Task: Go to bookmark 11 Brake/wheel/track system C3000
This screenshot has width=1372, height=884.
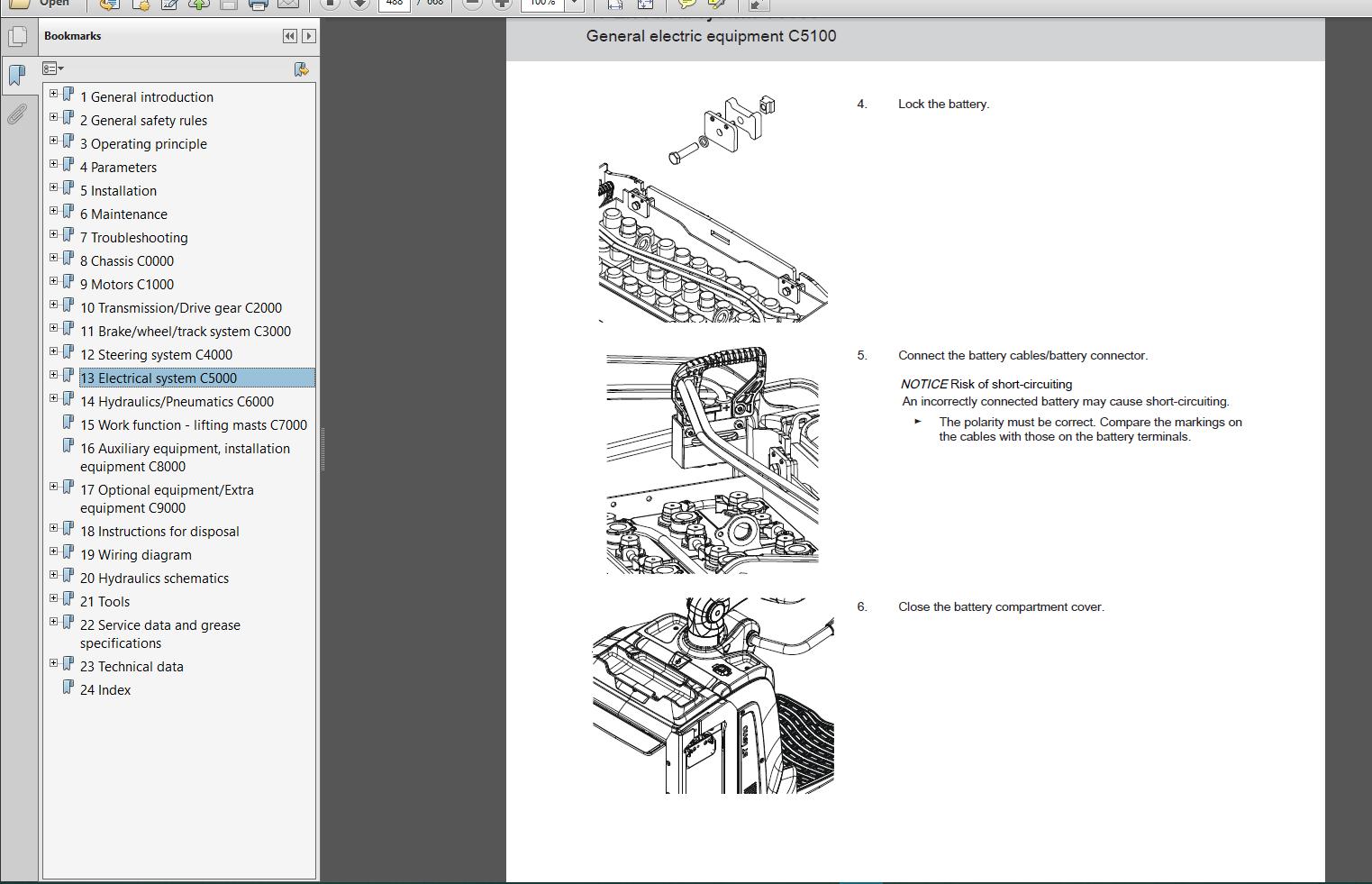Action: (x=186, y=332)
